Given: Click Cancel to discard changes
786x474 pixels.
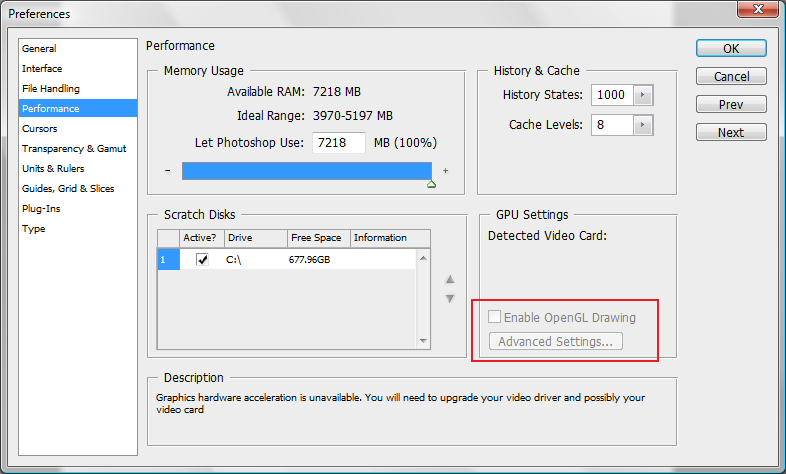Looking at the screenshot, I should [x=731, y=77].
